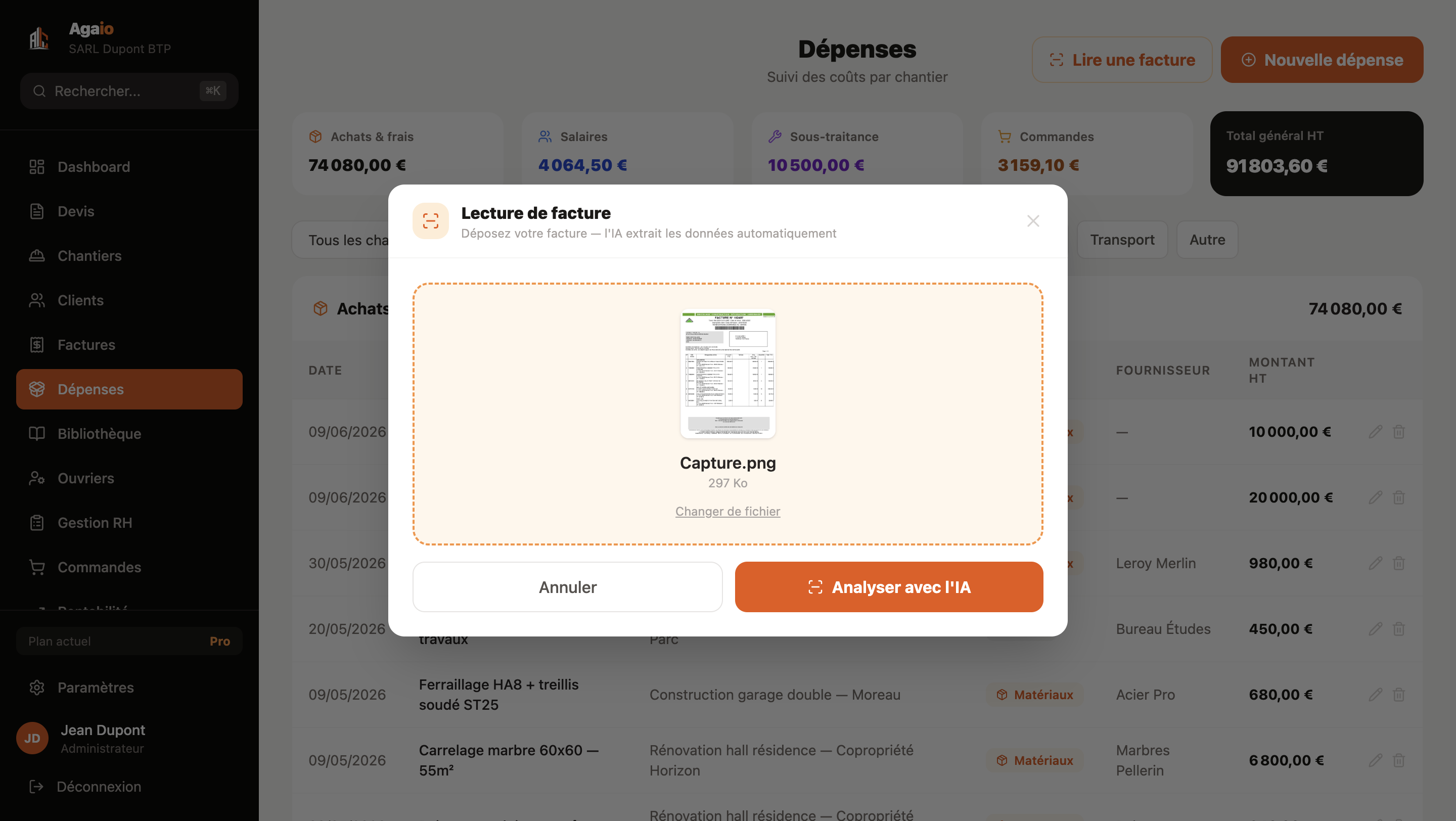
Task: Open Paramètres in the sidebar
Action: [x=129, y=687]
